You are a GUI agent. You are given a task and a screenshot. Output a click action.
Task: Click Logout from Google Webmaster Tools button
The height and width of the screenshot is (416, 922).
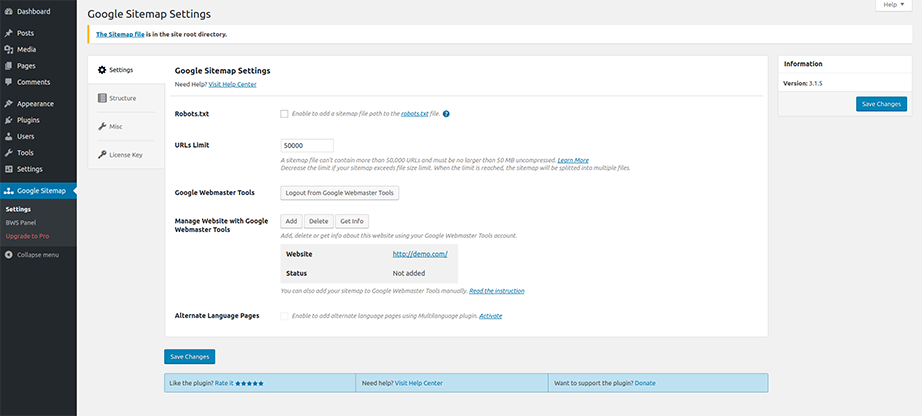tap(340, 193)
